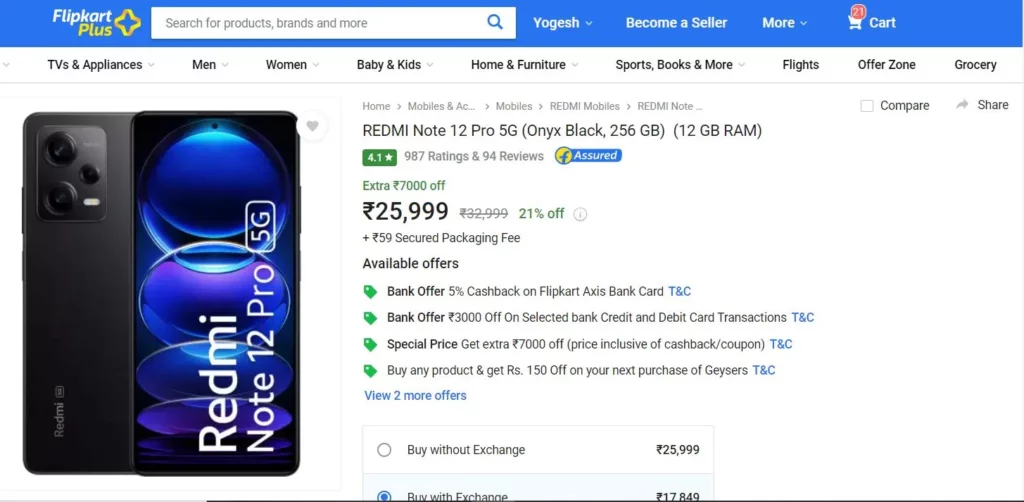Click the Flipkart Assured badge

[x=588, y=156]
